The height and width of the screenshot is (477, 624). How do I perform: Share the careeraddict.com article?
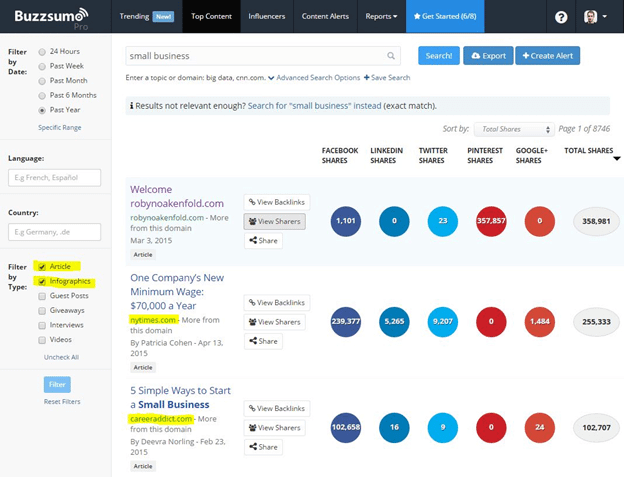point(263,447)
